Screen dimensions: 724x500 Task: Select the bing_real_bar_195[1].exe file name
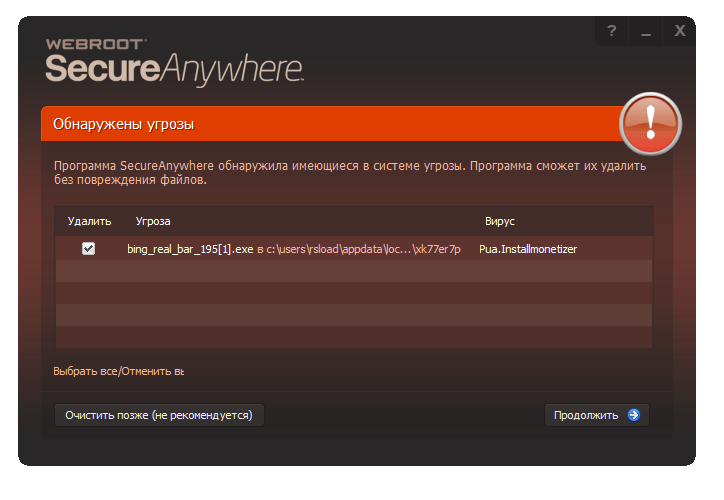click(190, 249)
